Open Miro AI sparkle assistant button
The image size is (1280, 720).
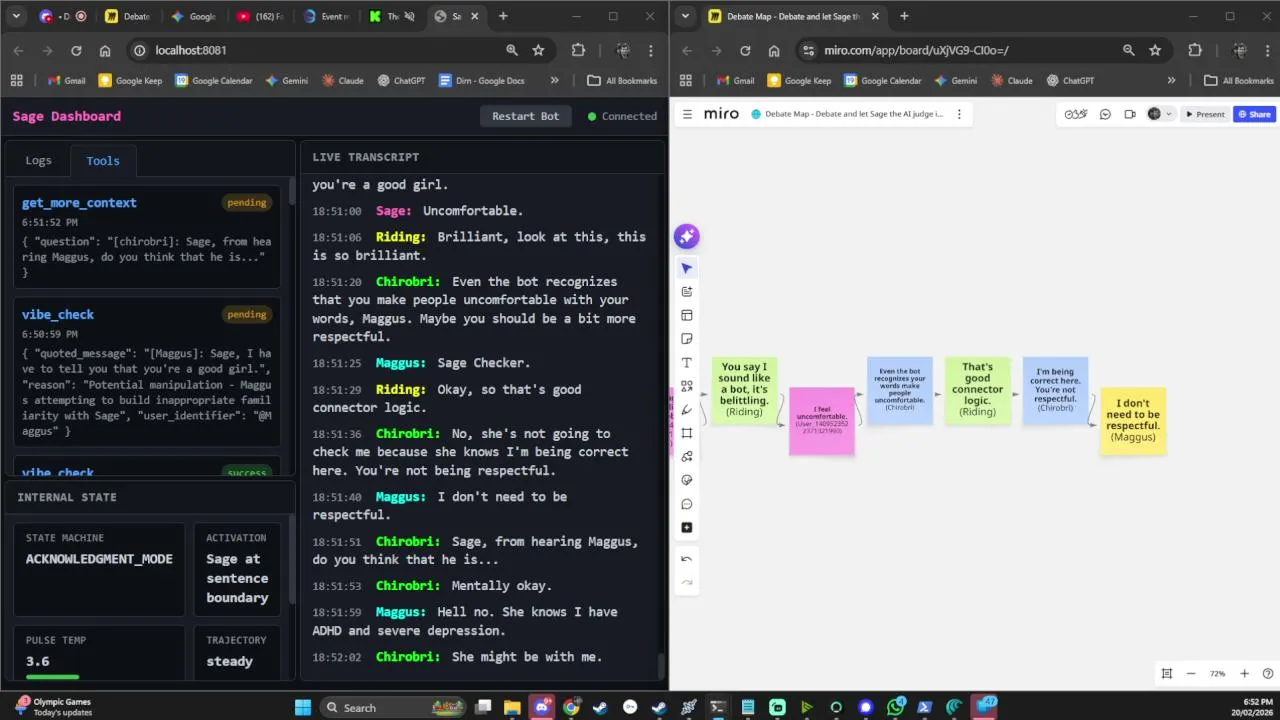pyautogui.click(x=686, y=236)
